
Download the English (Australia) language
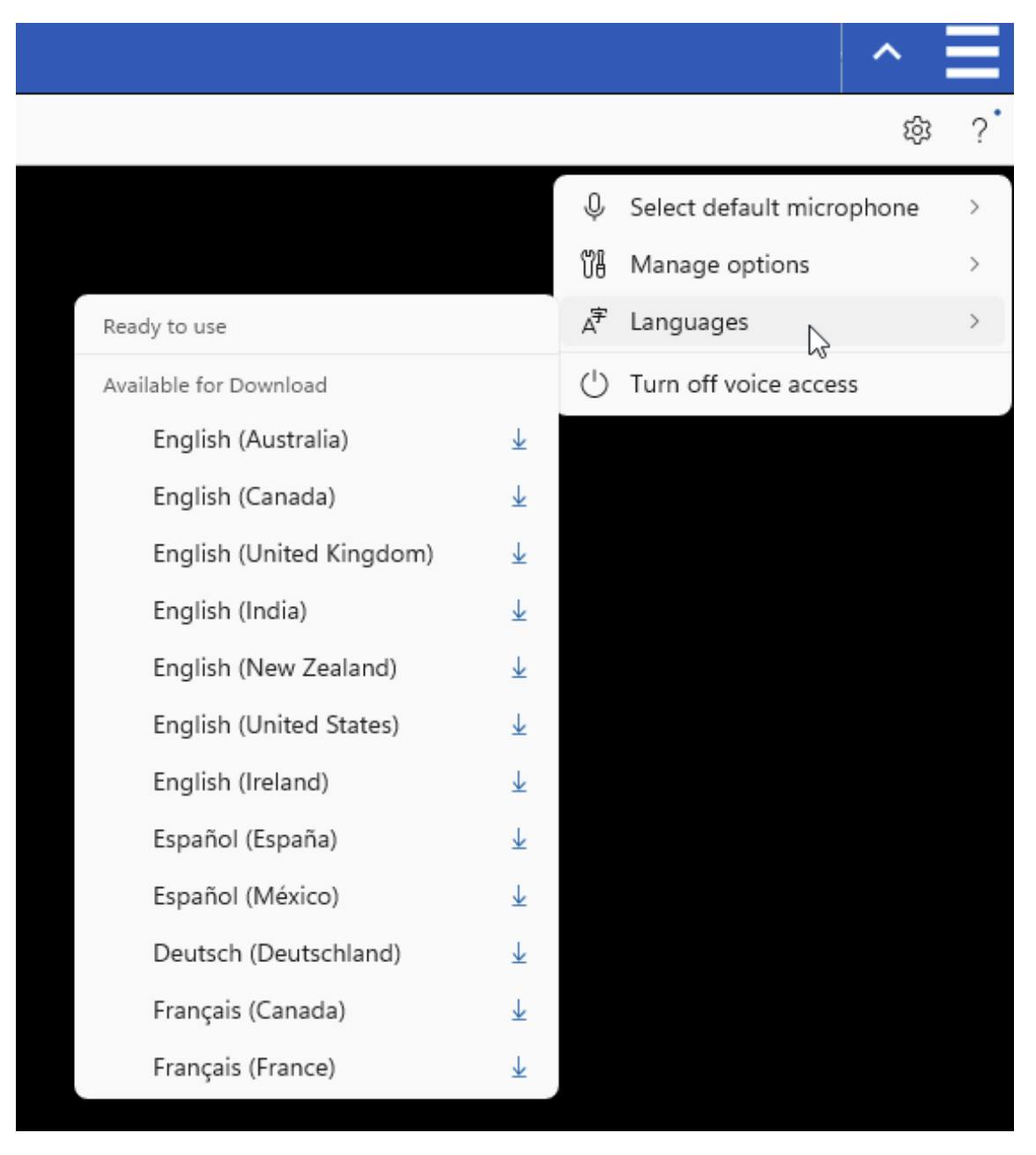519,440
